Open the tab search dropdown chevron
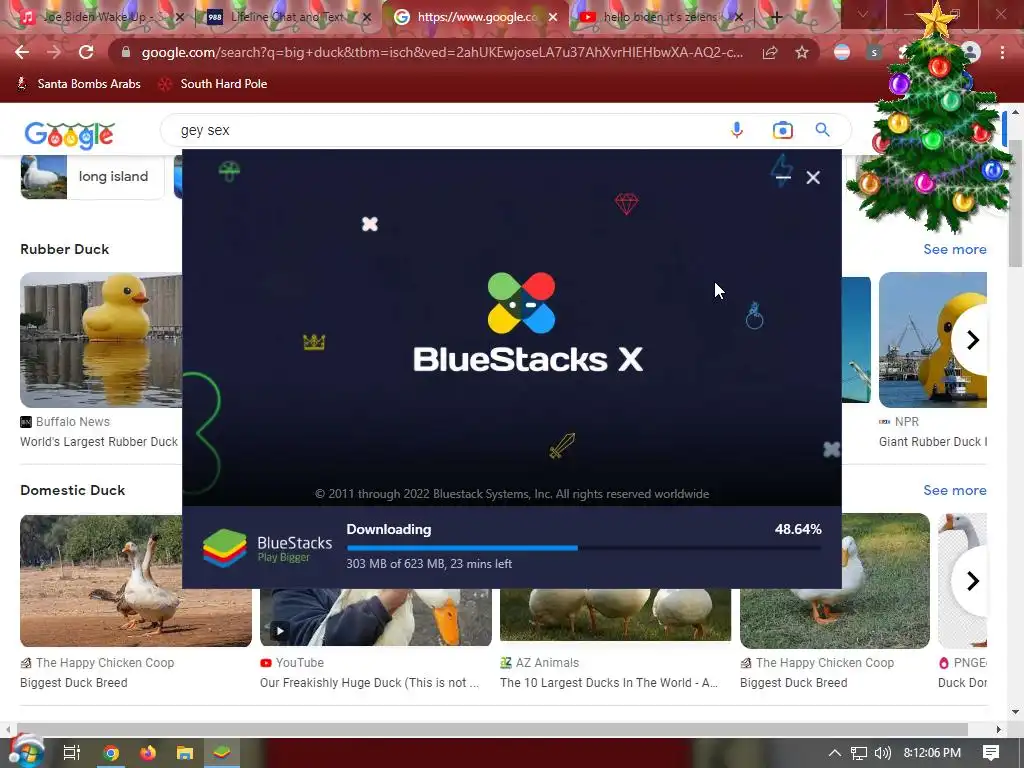The width and height of the screenshot is (1024, 768). point(862,14)
